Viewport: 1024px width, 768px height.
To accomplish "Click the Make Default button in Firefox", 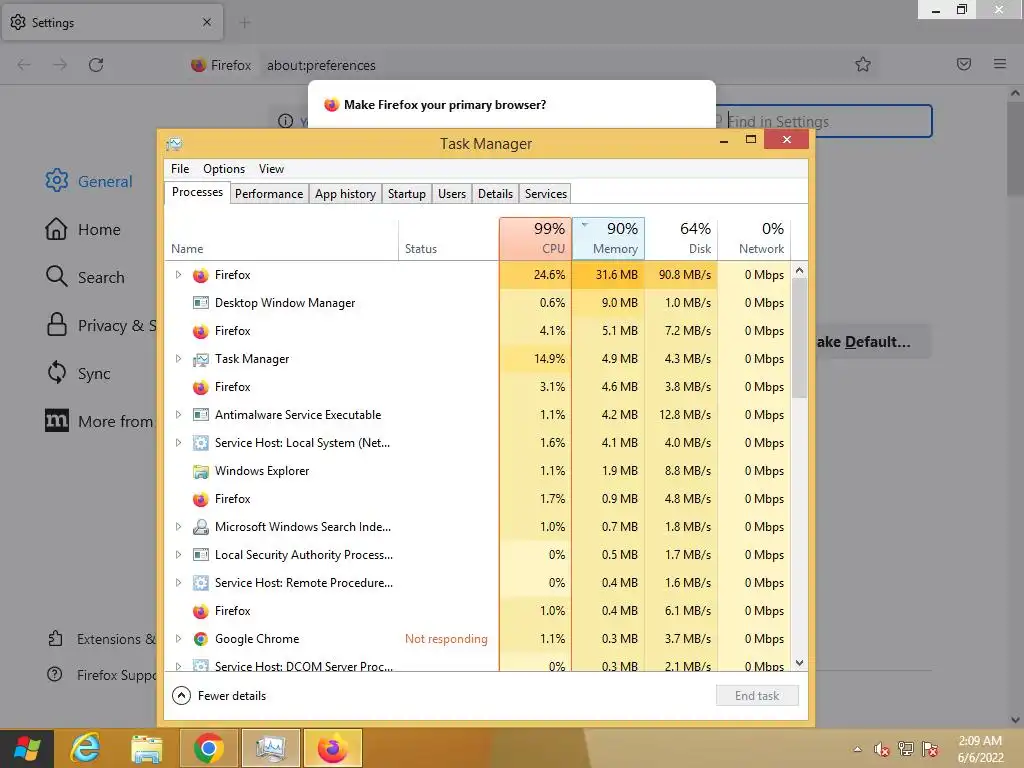I will tap(871, 342).
